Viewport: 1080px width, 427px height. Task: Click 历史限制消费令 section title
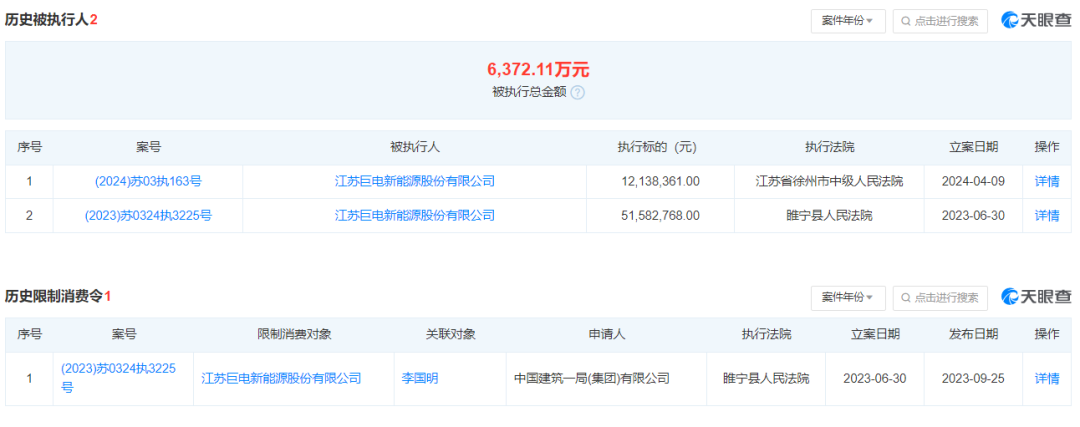pos(58,296)
